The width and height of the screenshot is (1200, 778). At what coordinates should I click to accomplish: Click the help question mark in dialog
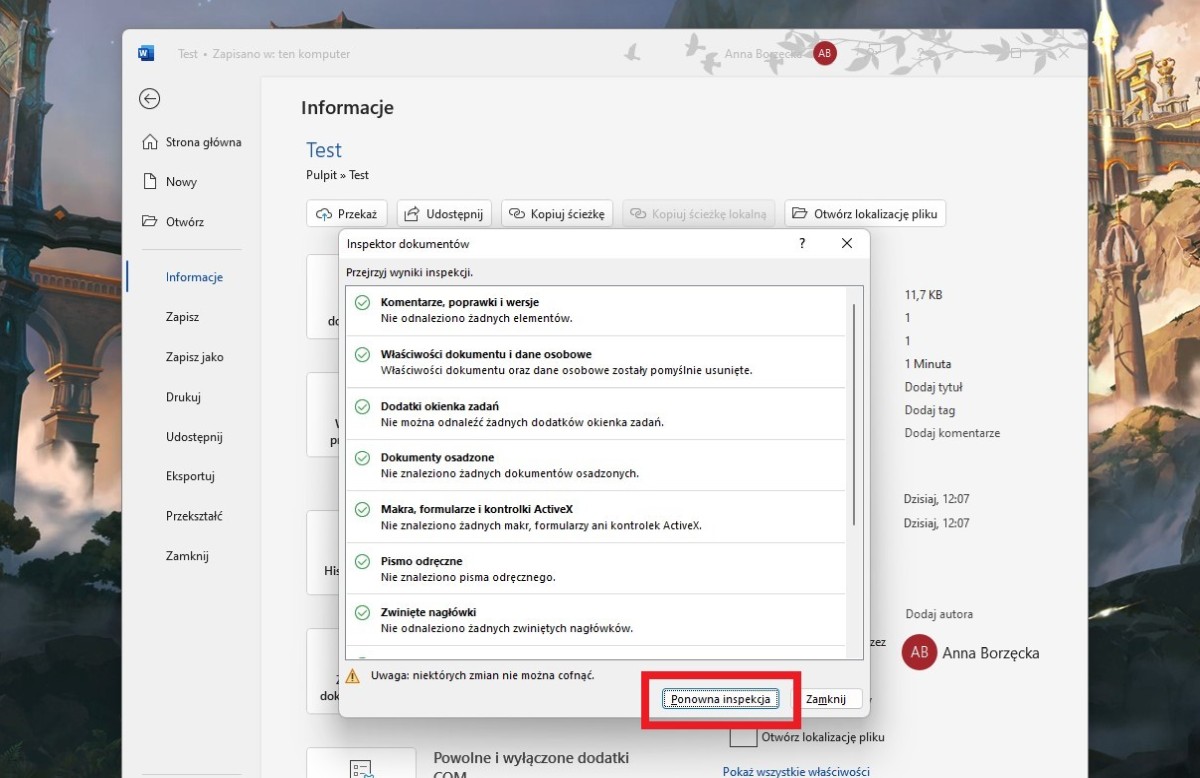pyautogui.click(x=802, y=243)
